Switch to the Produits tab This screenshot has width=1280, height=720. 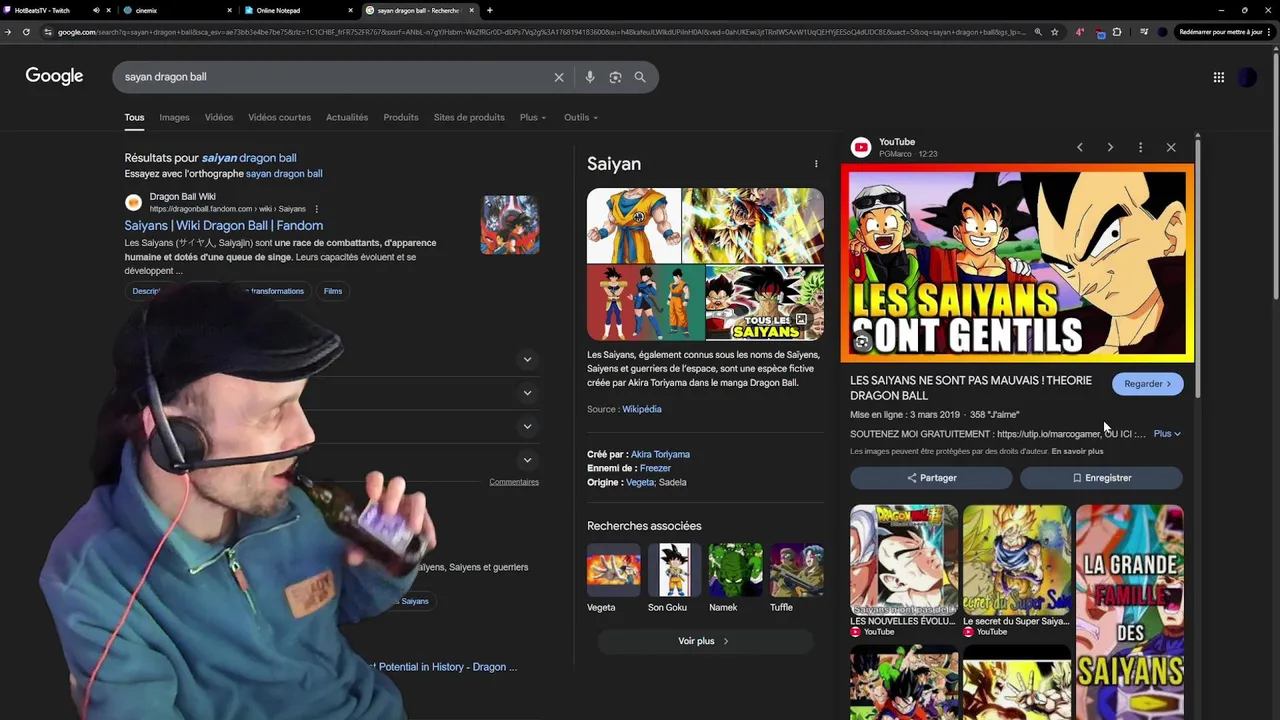point(401,117)
